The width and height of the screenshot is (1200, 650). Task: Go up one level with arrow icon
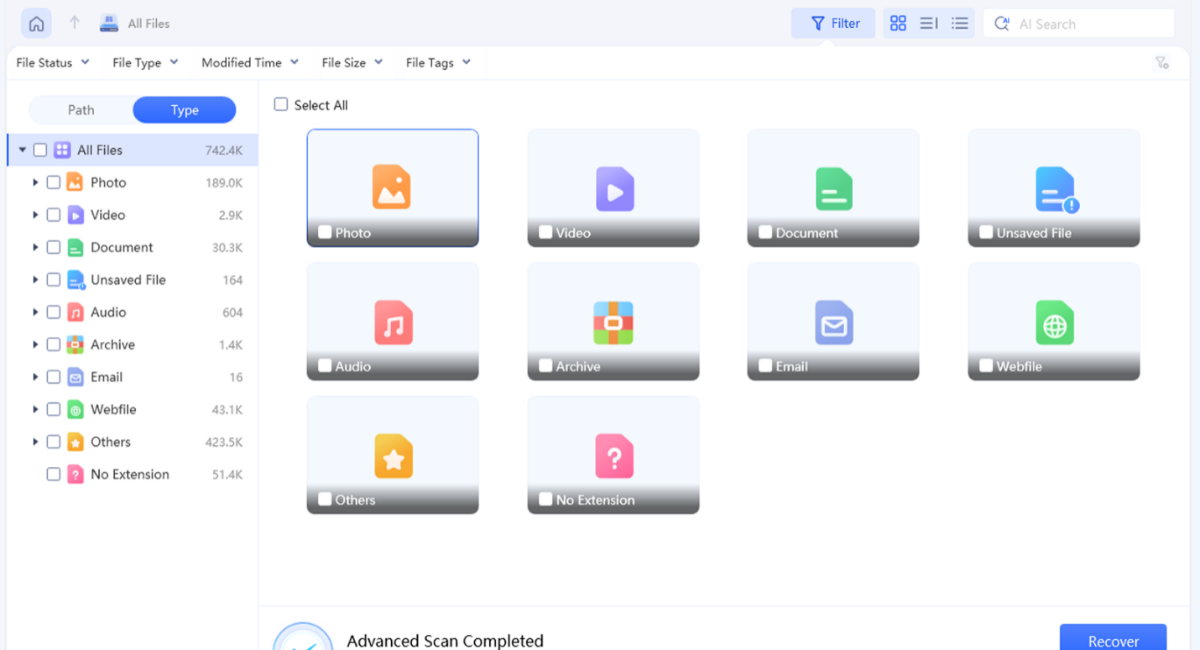tap(75, 23)
